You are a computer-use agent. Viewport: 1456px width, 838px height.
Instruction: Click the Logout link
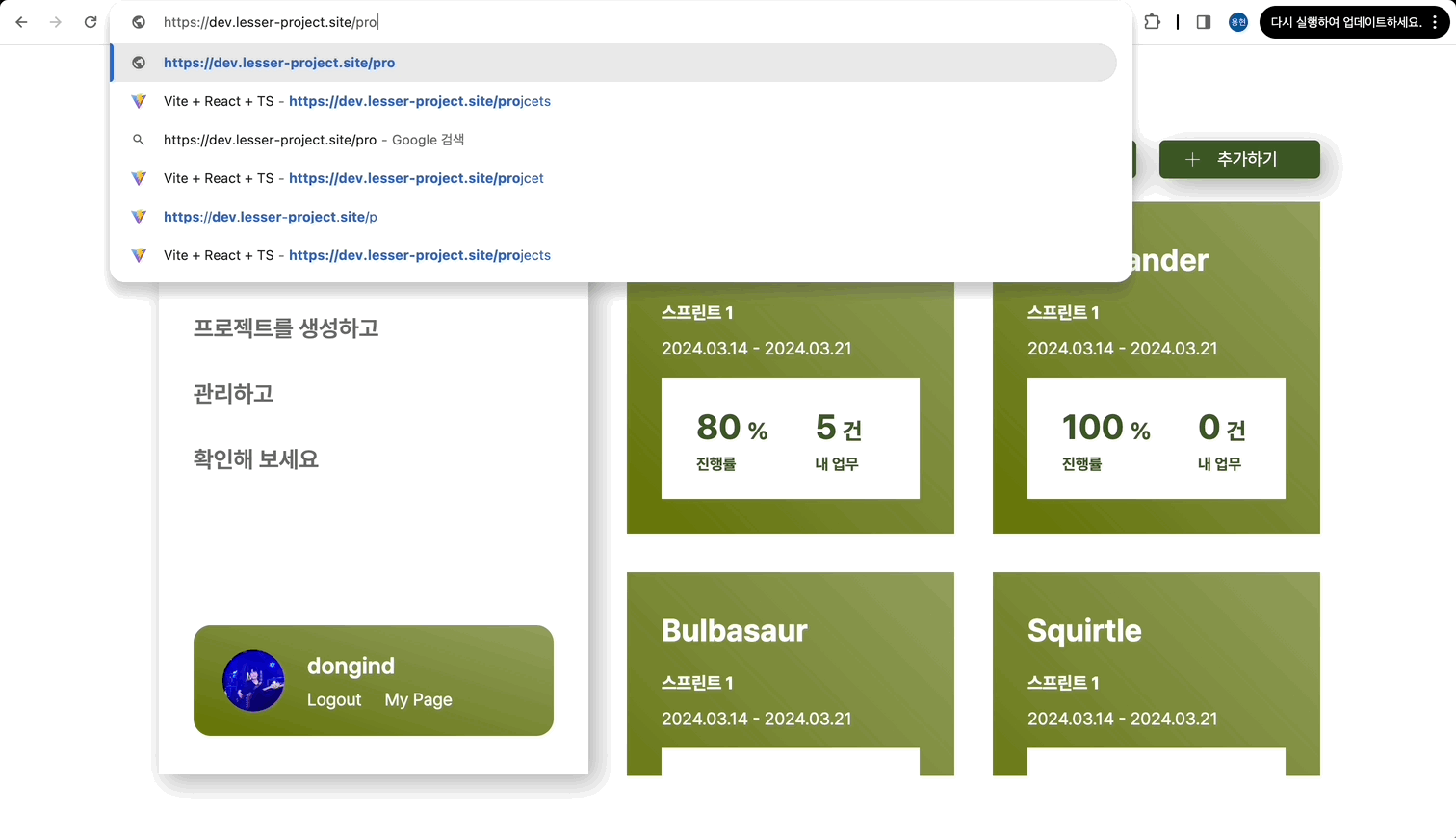point(334,699)
